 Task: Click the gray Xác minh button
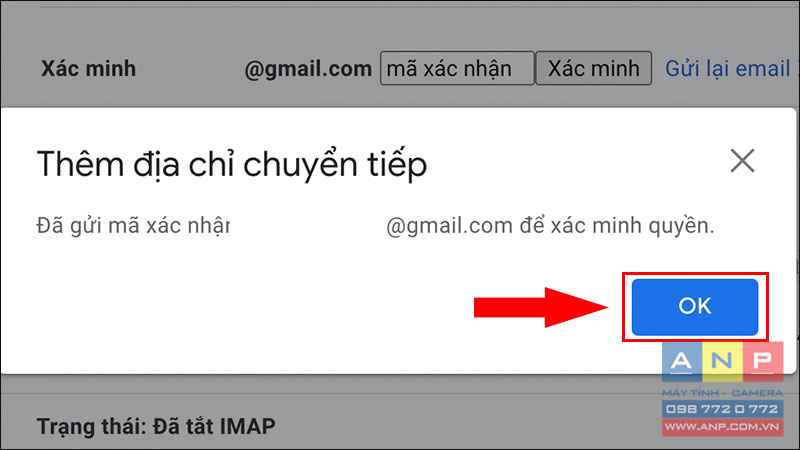(x=593, y=68)
